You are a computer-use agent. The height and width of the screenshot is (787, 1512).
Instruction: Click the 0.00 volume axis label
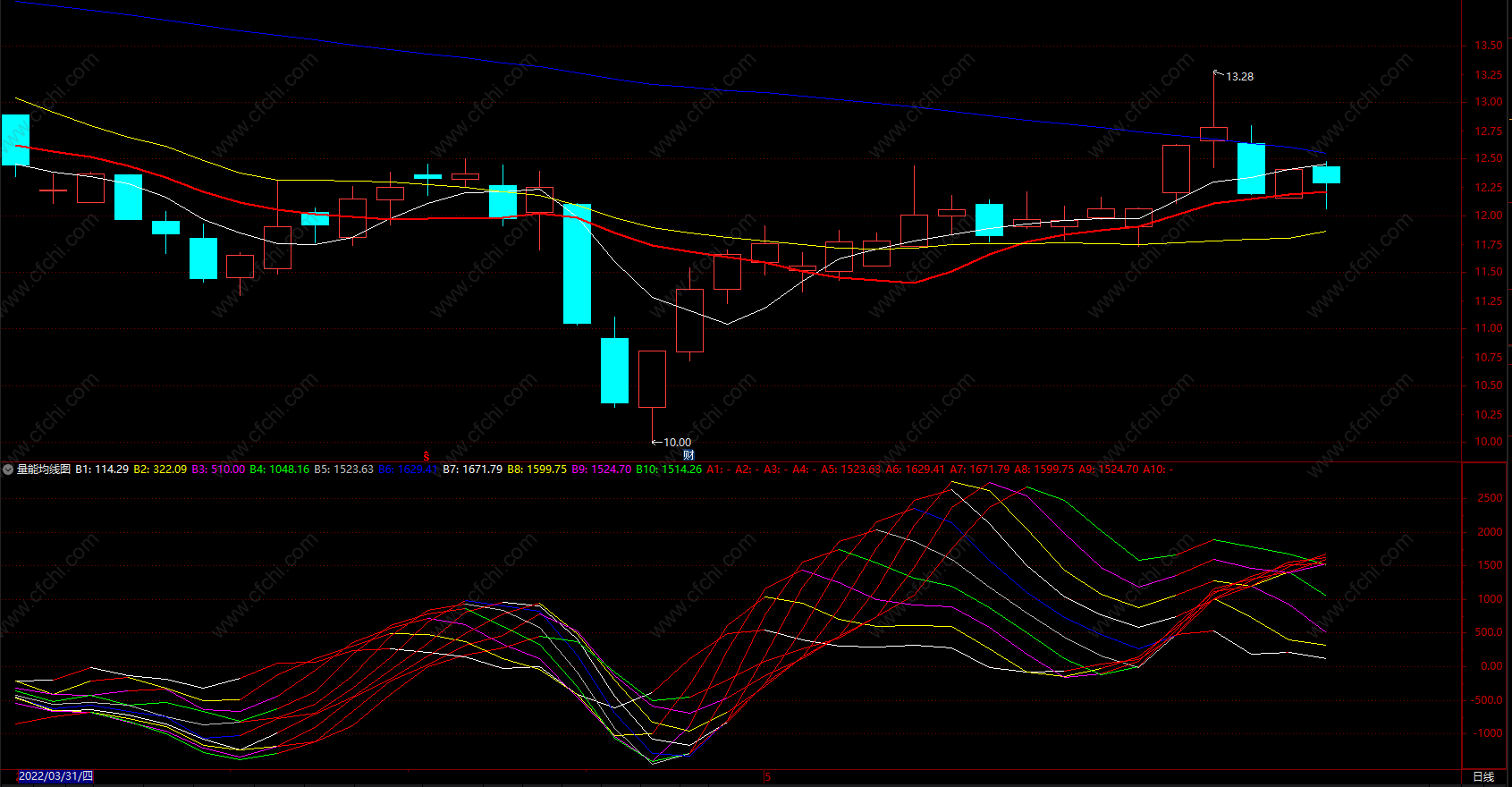1491,666
